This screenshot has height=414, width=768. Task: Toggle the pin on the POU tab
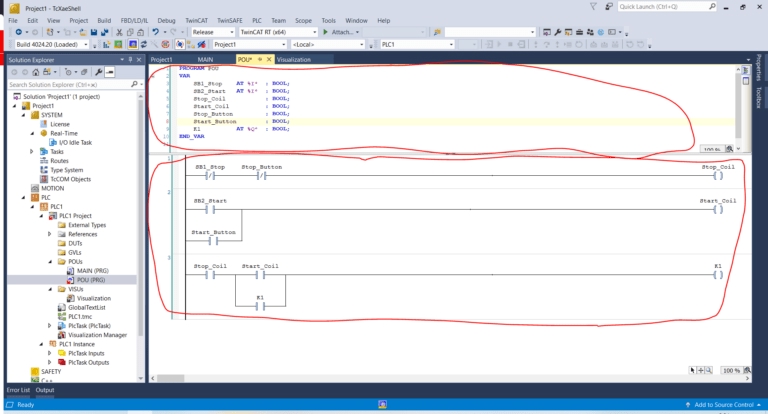(x=260, y=60)
